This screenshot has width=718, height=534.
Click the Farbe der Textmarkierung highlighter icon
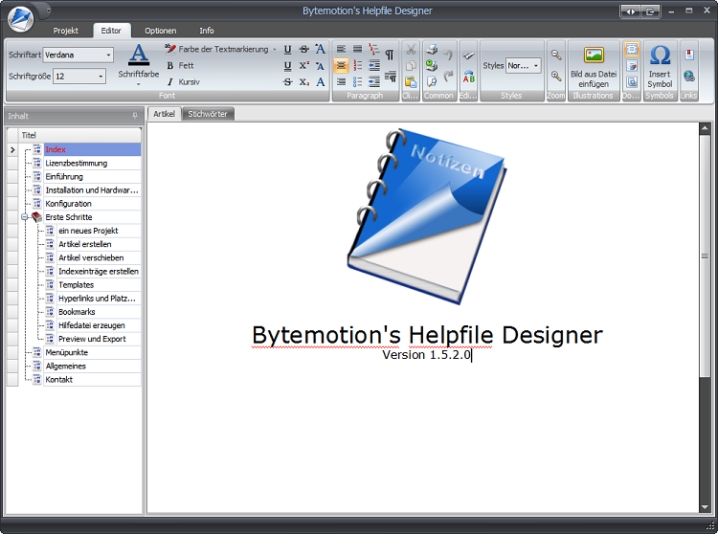[x=171, y=49]
